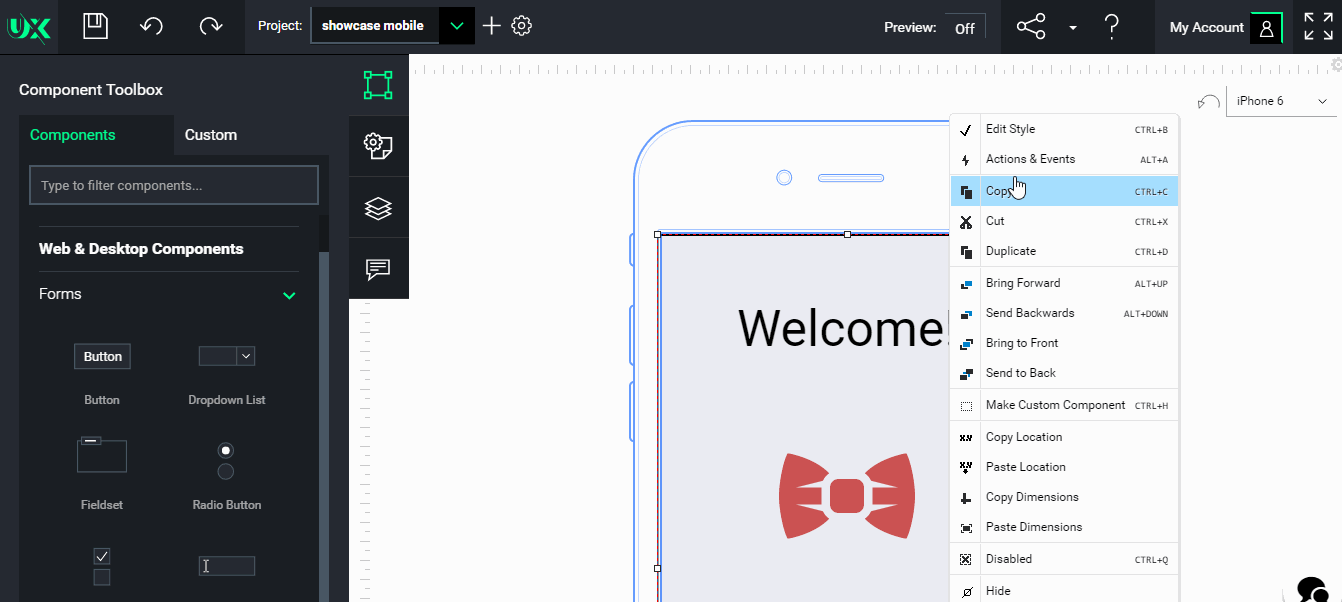This screenshot has height=602, width=1342.
Task: Save project with floppy disk icon
Action: (95, 26)
